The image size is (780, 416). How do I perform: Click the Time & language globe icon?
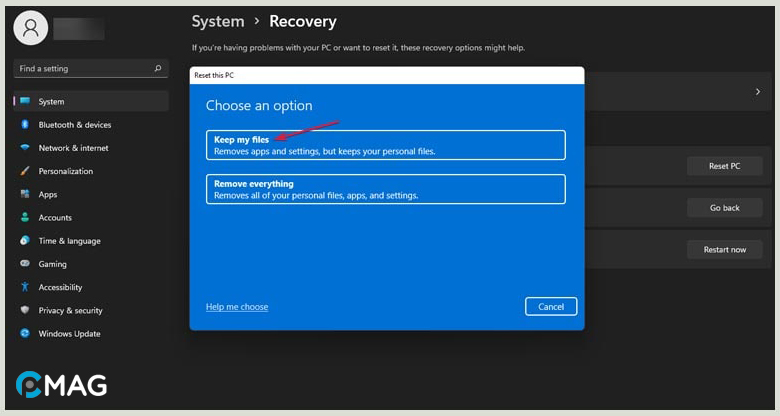pos(25,240)
